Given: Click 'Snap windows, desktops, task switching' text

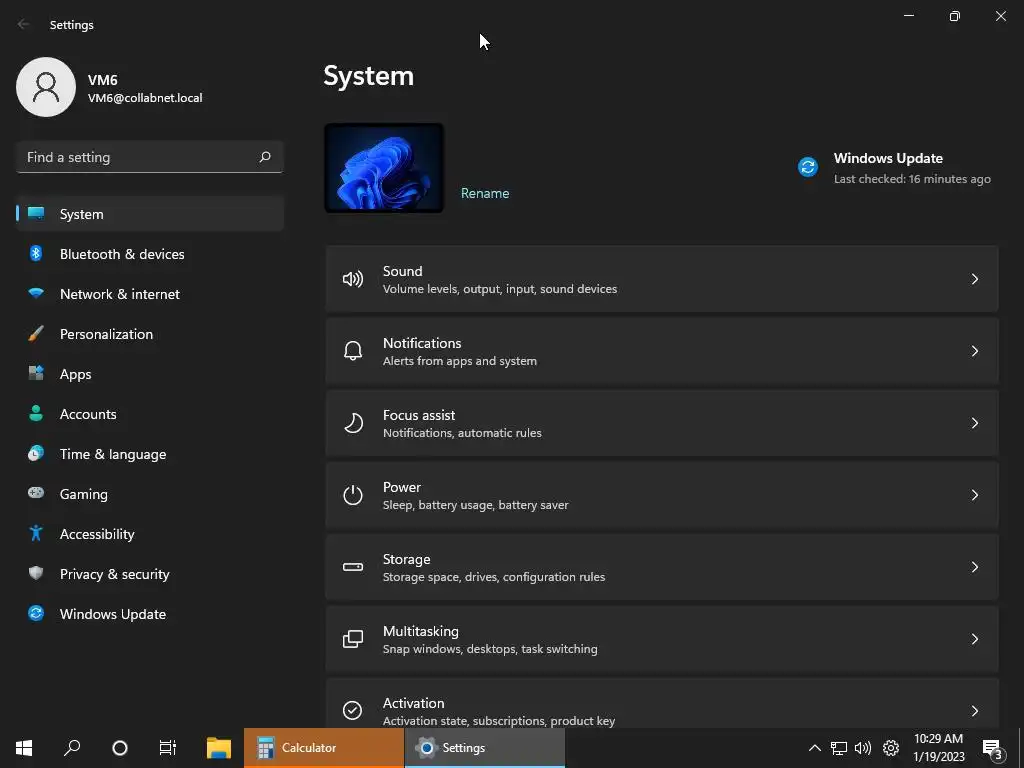Looking at the screenshot, I should [490, 648].
